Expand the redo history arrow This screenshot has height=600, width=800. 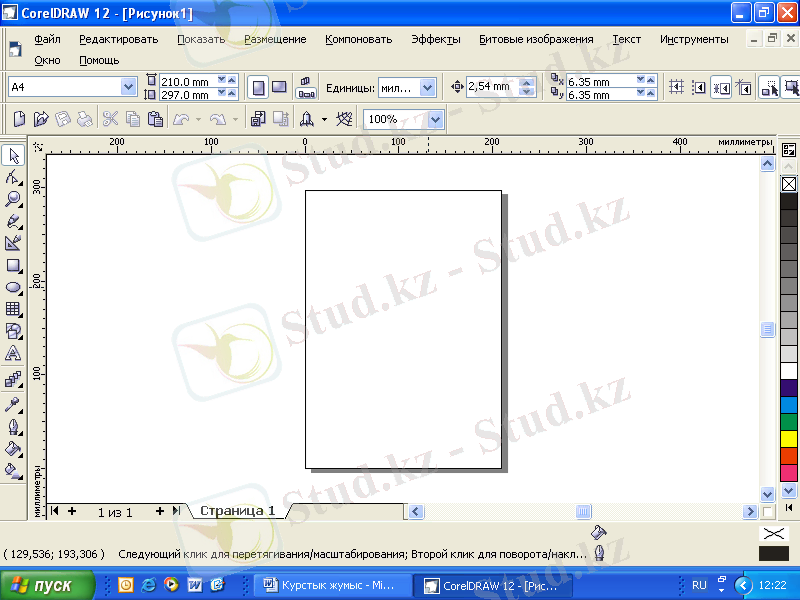[x=235, y=119]
